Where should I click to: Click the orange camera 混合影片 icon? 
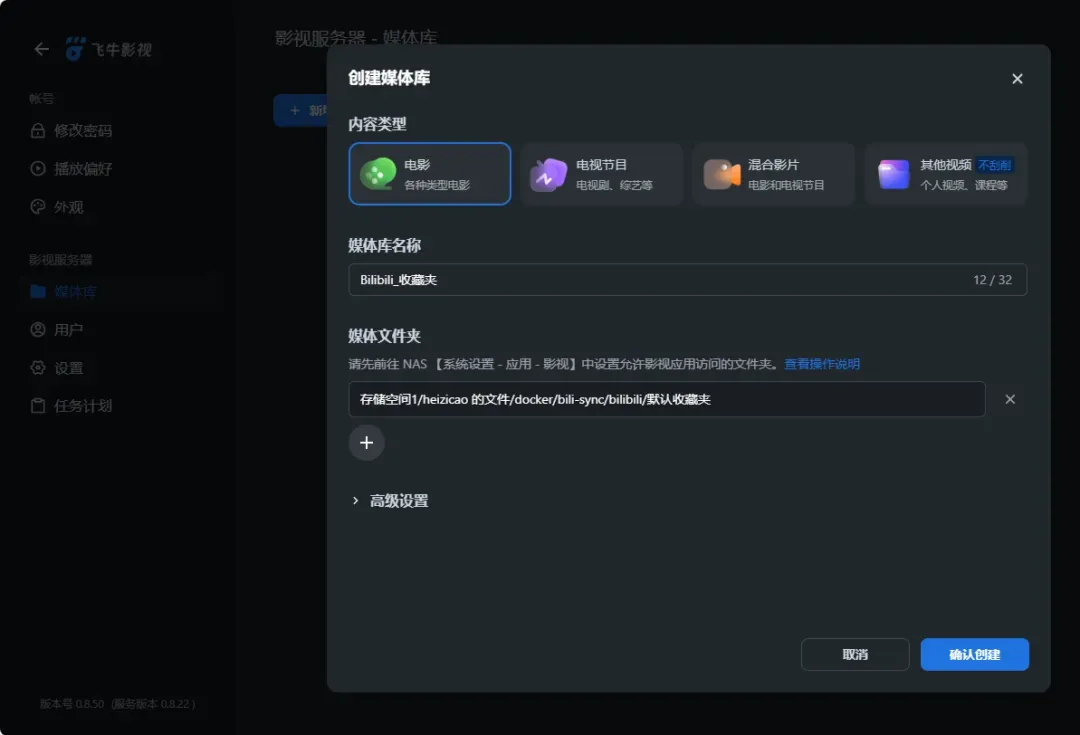click(x=721, y=174)
